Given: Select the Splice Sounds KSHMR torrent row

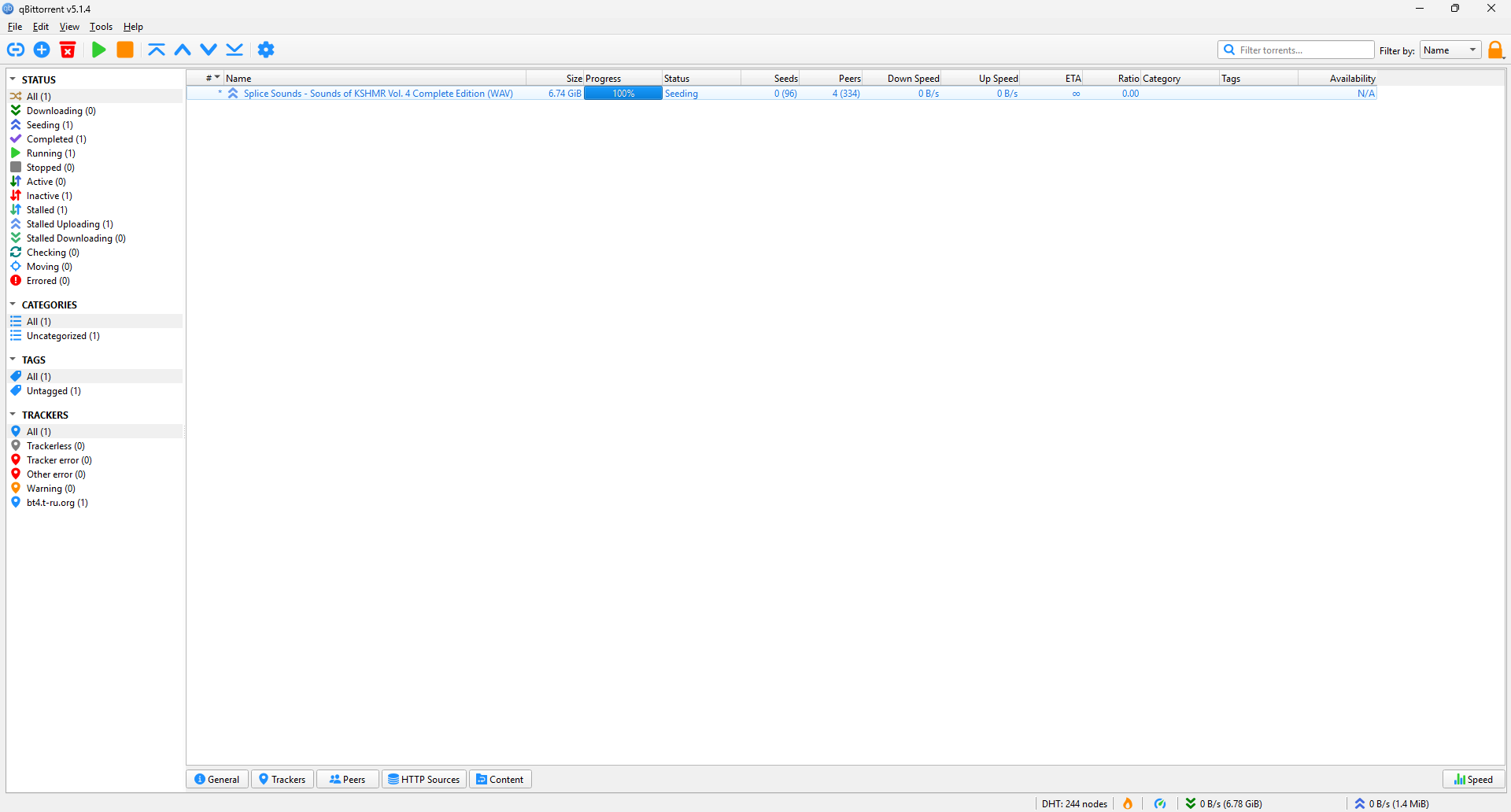Looking at the screenshot, I should click(781, 94).
